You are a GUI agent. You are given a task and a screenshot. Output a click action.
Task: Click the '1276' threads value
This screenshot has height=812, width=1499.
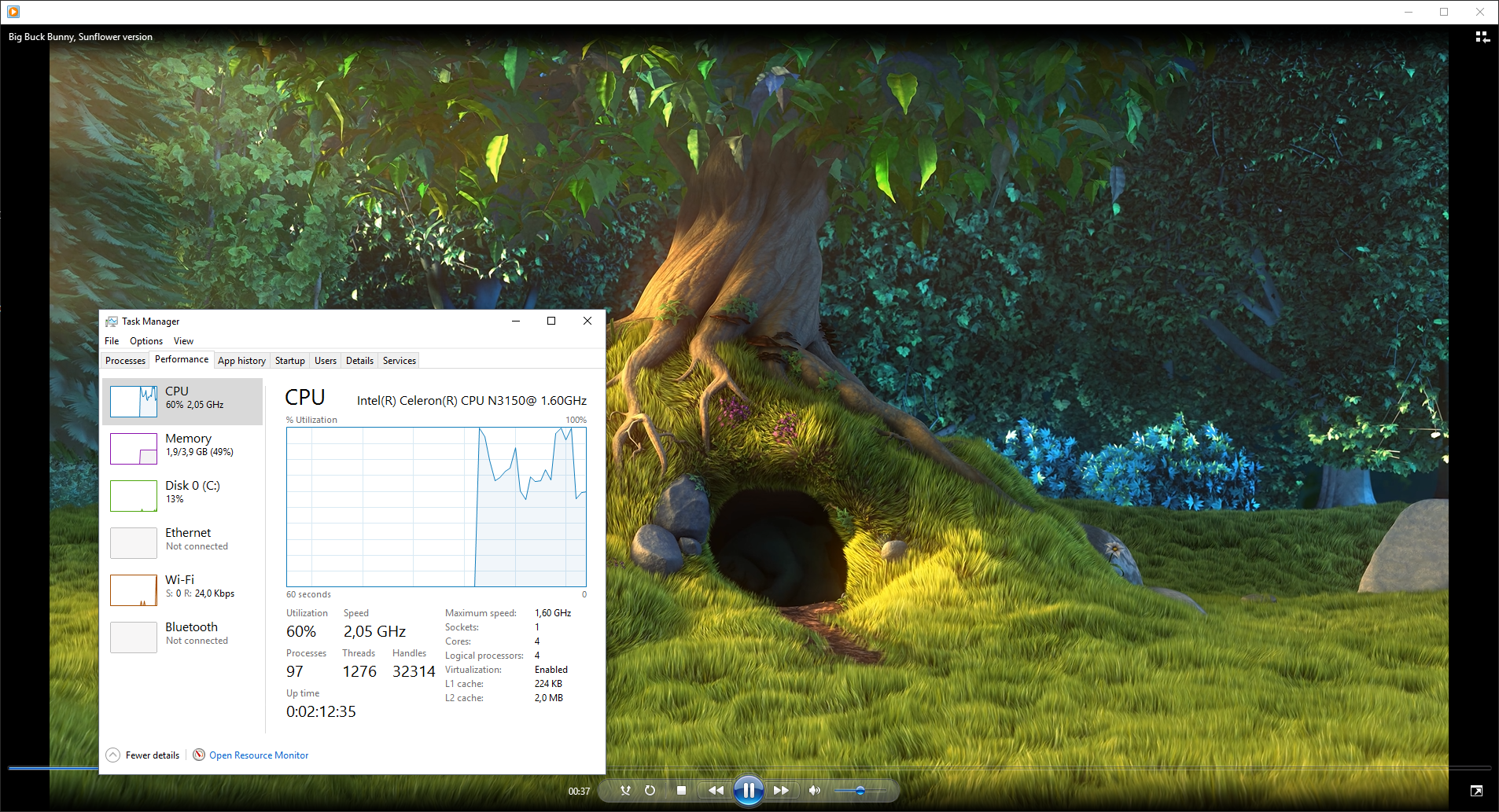359,671
